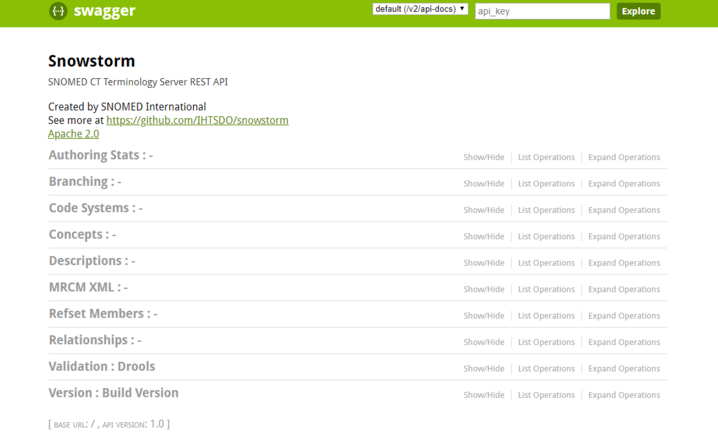The height and width of the screenshot is (441, 718).
Task: Expand the MRCM XML section heading
Action: (x=88, y=288)
